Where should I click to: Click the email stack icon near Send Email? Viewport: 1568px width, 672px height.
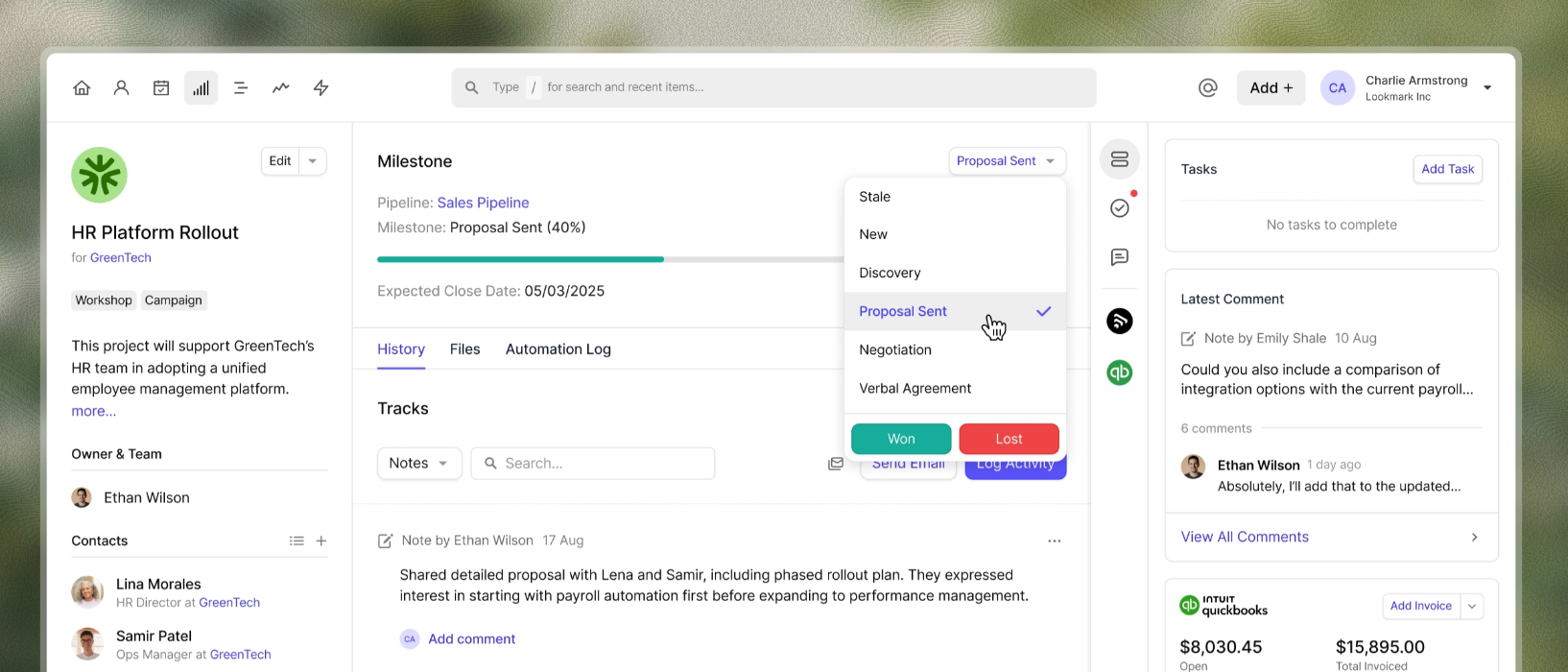pyautogui.click(x=836, y=464)
